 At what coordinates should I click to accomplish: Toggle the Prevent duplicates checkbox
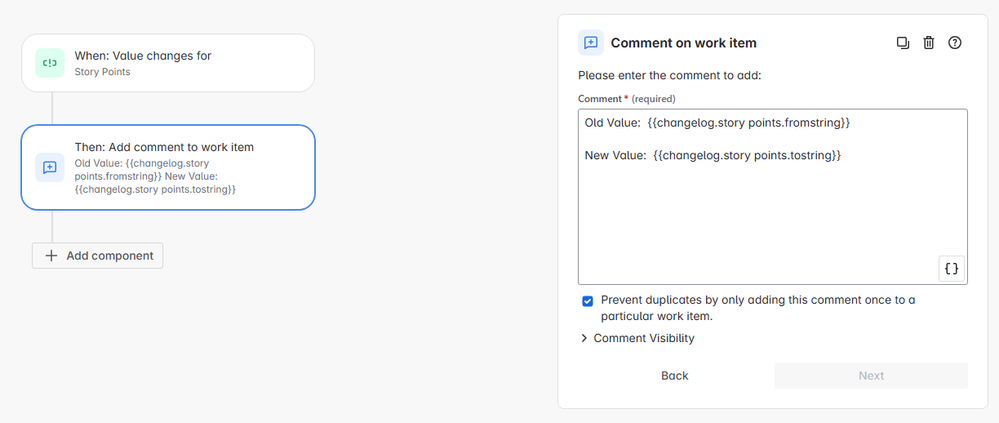[x=587, y=301]
